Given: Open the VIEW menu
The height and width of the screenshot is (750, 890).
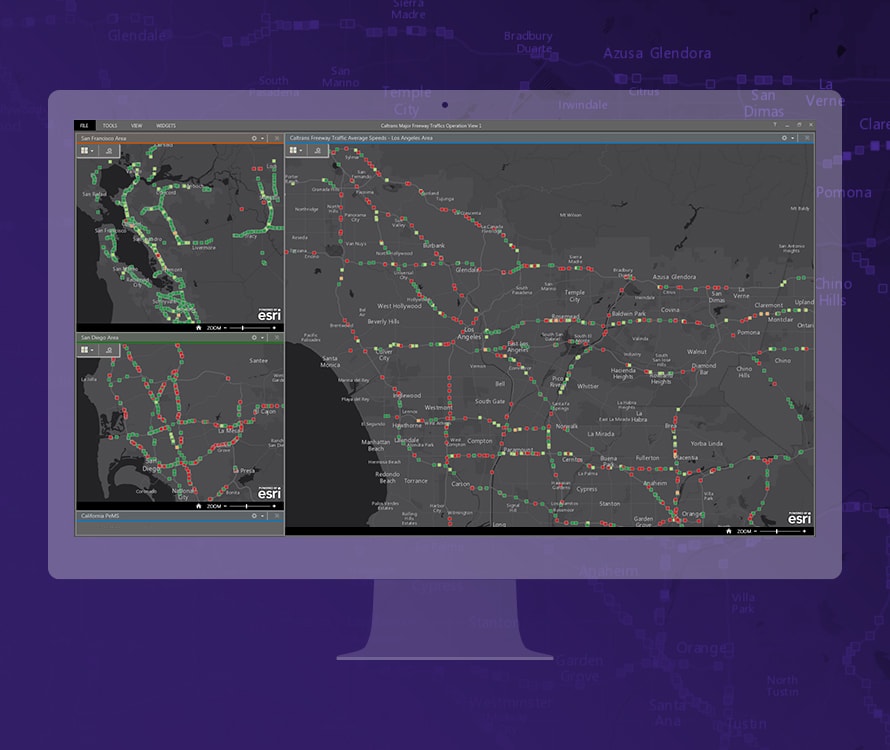Looking at the screenshot, I should coord(136,125).
